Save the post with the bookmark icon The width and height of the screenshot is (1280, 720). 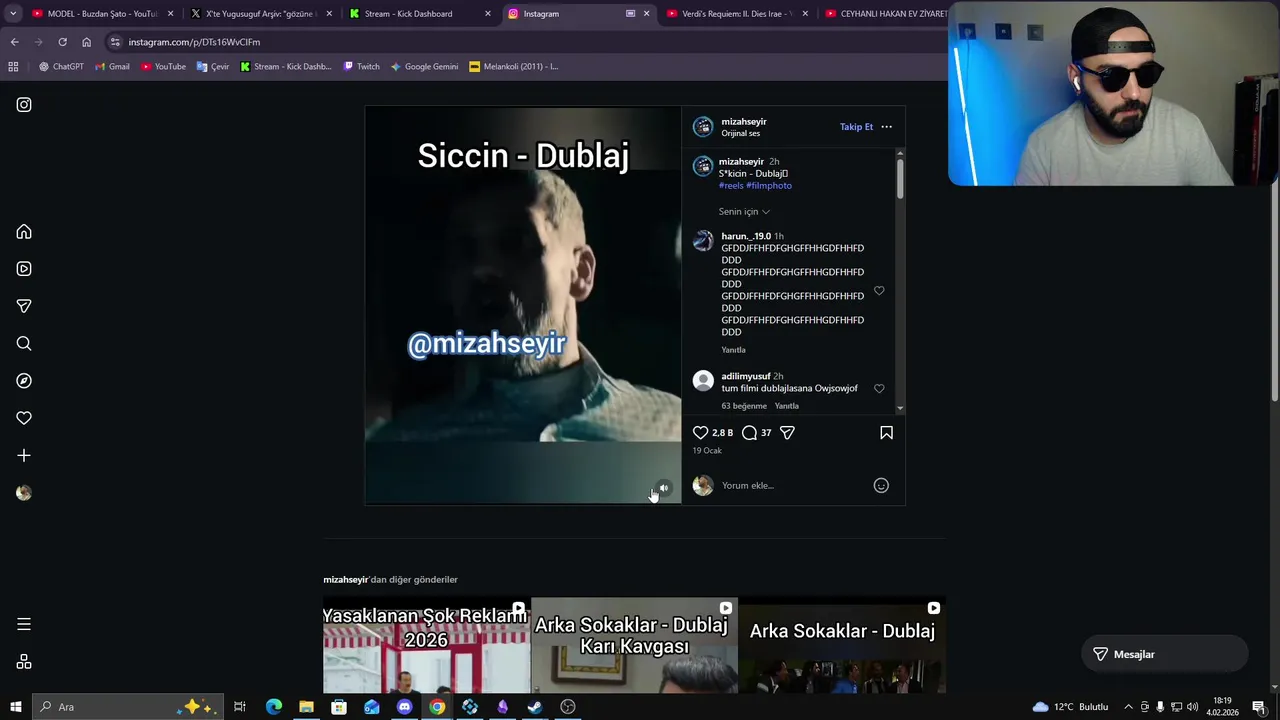coord(886,432)
